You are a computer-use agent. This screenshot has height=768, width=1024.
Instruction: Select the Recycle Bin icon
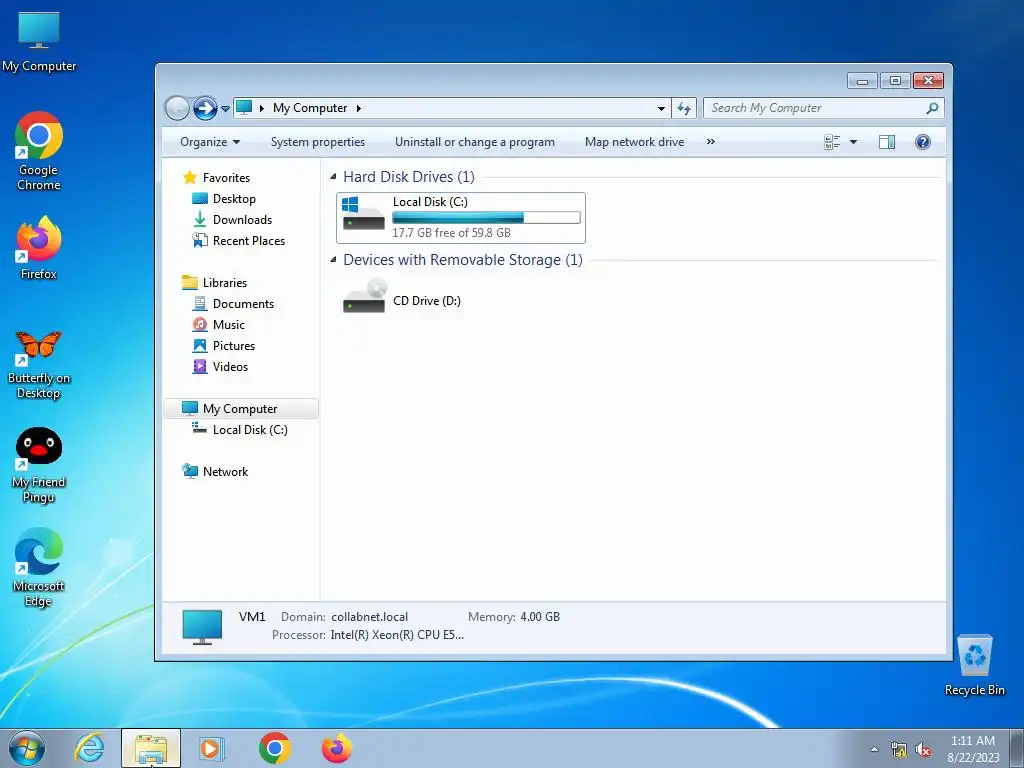[974, 665]
